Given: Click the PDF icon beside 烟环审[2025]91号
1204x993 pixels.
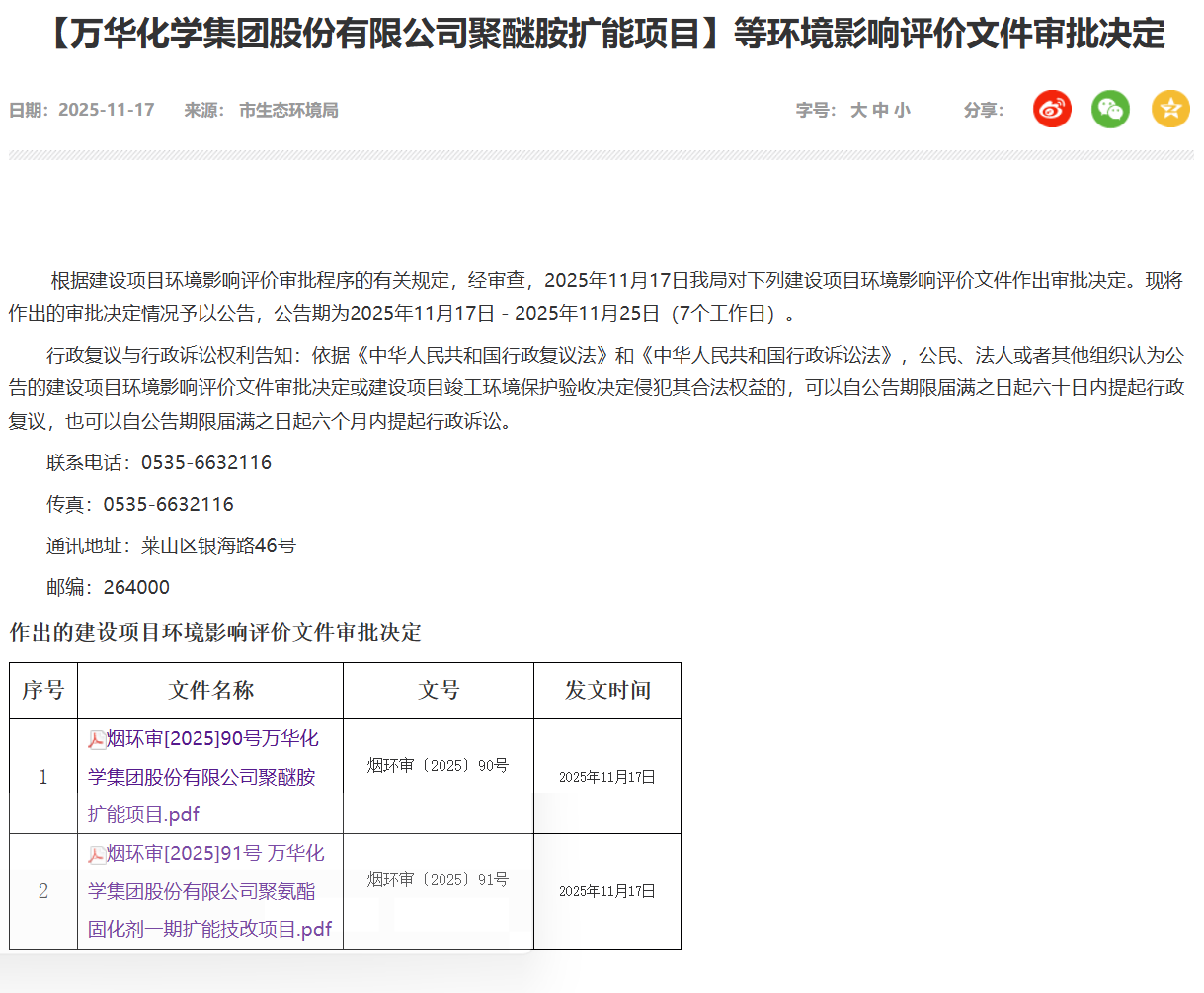Looking at the screenshot, I should click(x=97, y=855).
